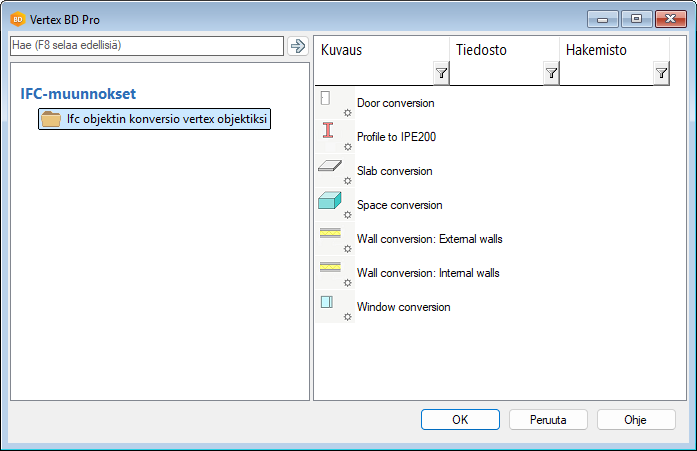
Task: Click folder icon of Ifc objektin konversio
Action: pyautogui.click(x=51, y=119)
